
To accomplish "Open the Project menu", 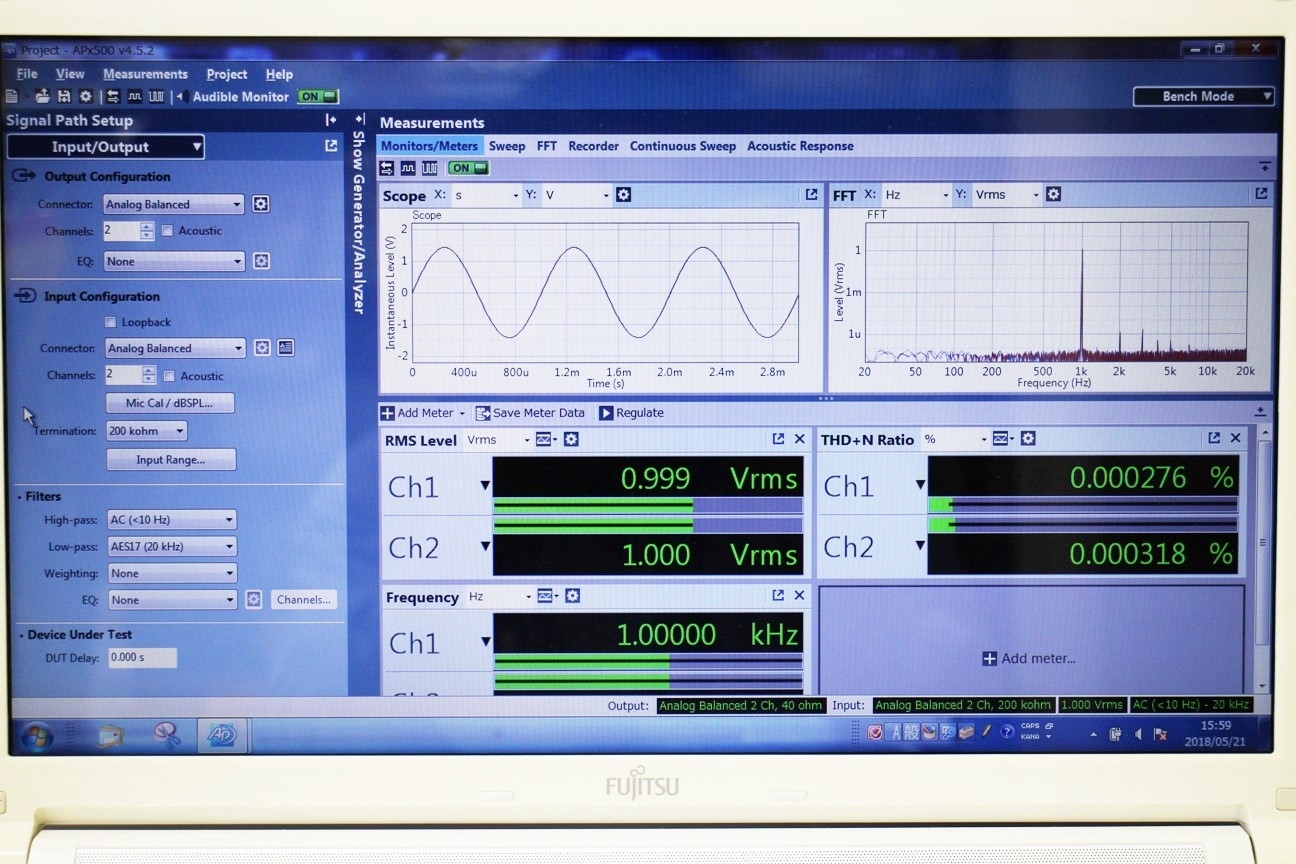I will point(227,74).
